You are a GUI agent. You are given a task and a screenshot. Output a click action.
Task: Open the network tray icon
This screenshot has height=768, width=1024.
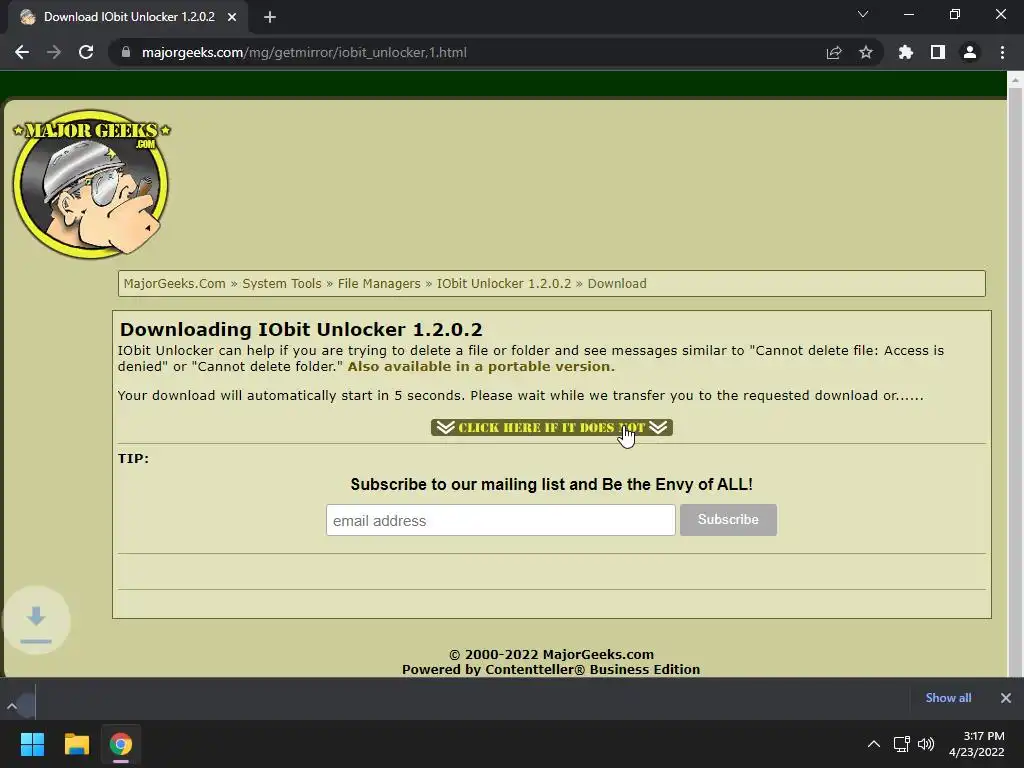tap(902, 744)
